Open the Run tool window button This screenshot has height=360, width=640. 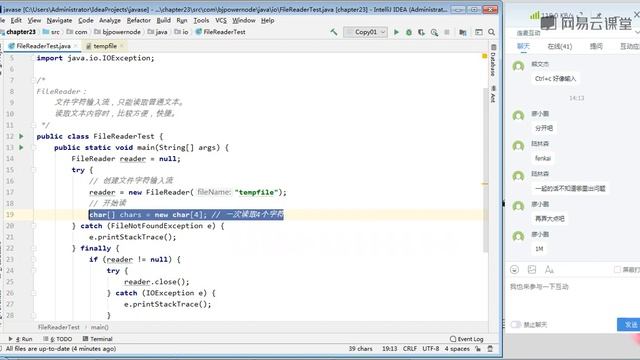pyautogui.click(x=20, y=339)
